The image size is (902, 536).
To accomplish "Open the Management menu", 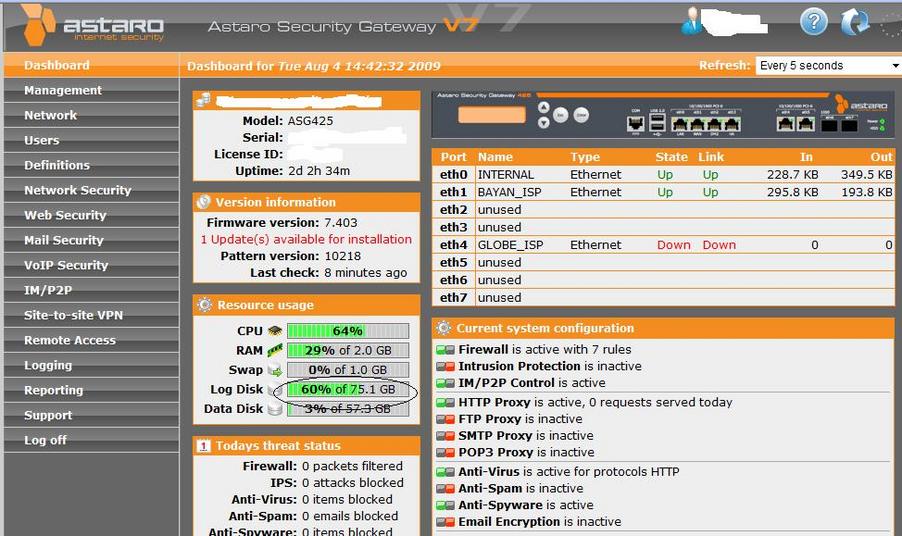I will tap(91, 90).
